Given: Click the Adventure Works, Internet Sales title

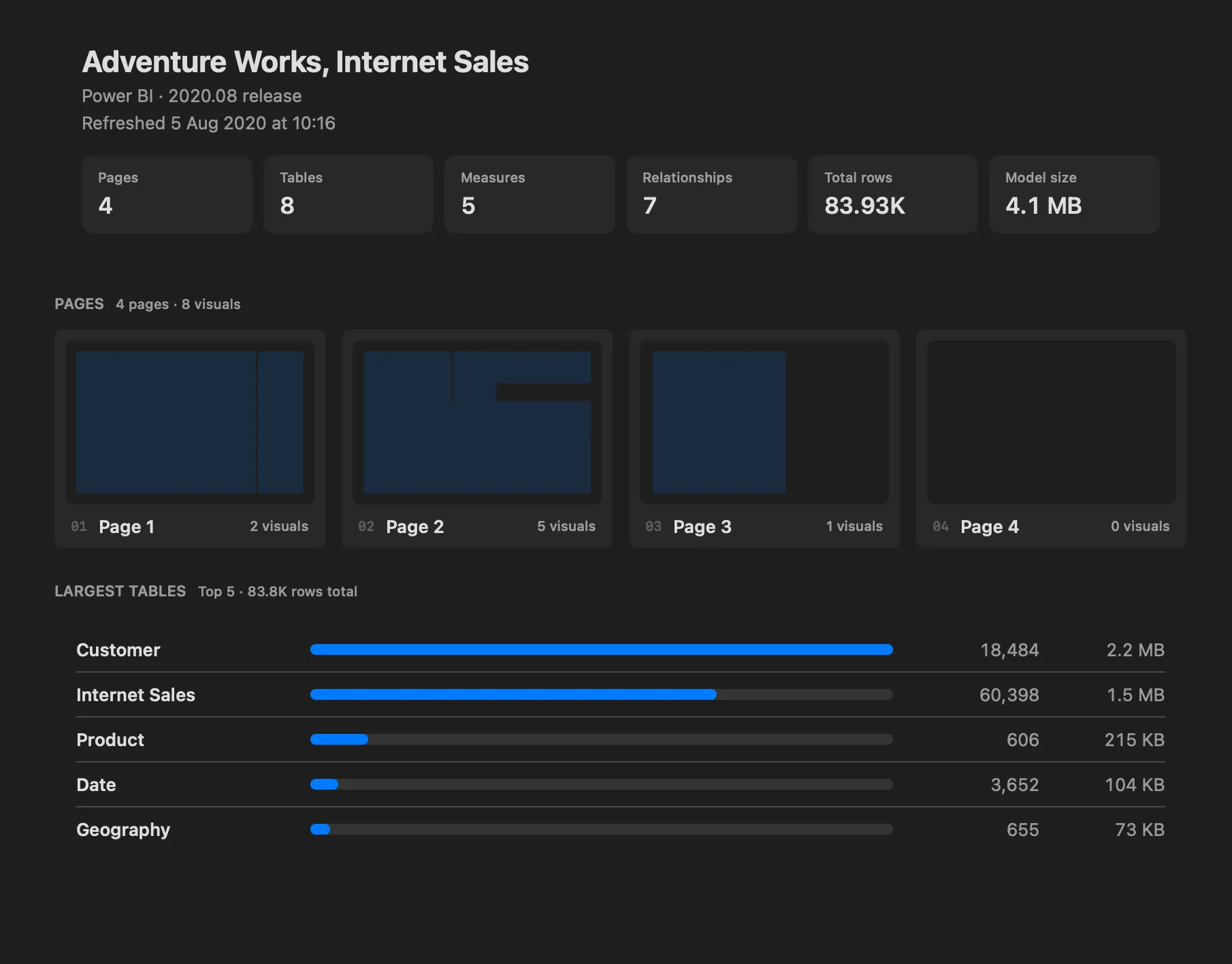Looking at the screenshot, I should 305,62.
